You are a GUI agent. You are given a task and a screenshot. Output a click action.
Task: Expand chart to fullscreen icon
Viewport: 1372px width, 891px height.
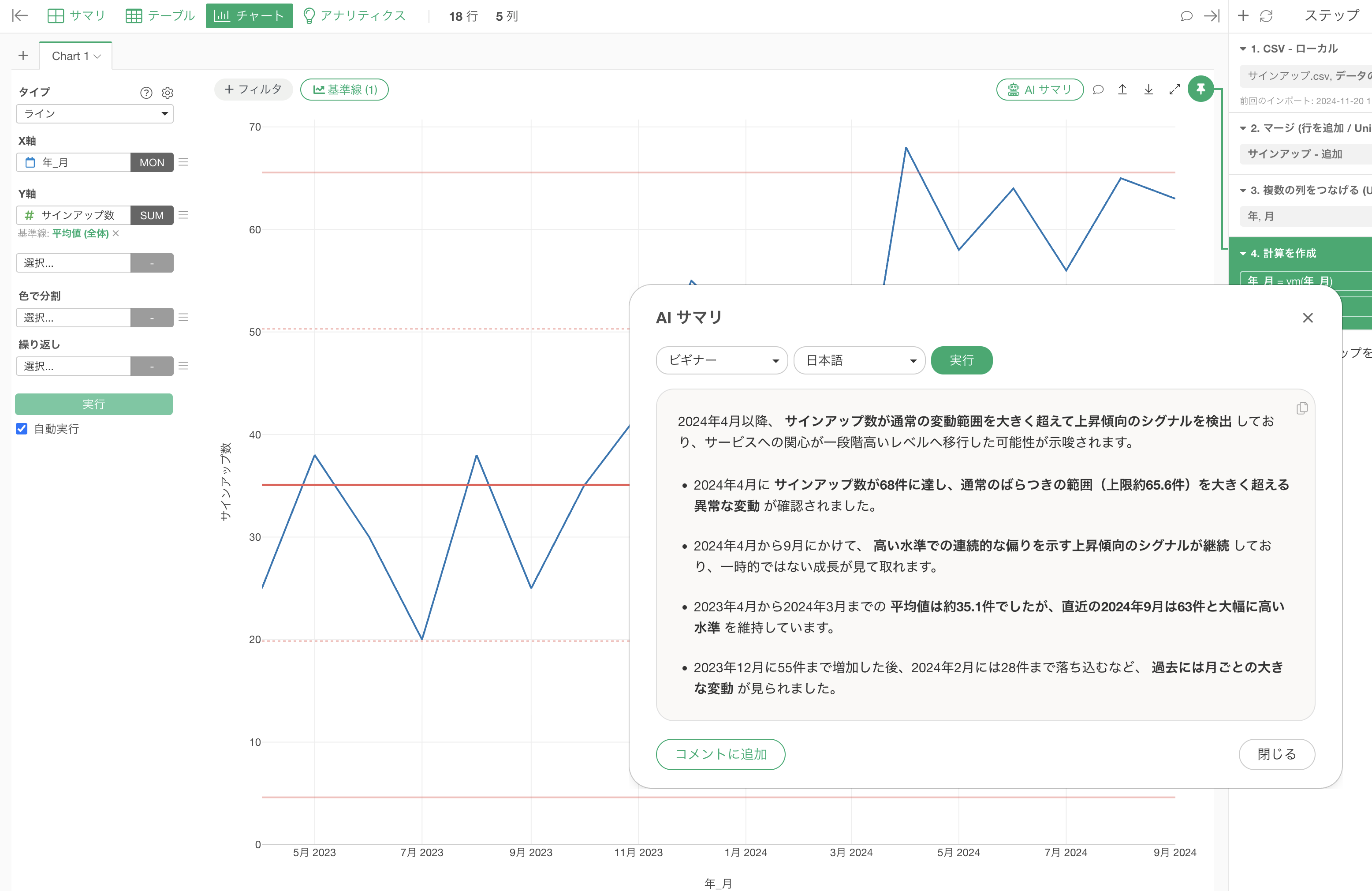[x=1174, y=90]
